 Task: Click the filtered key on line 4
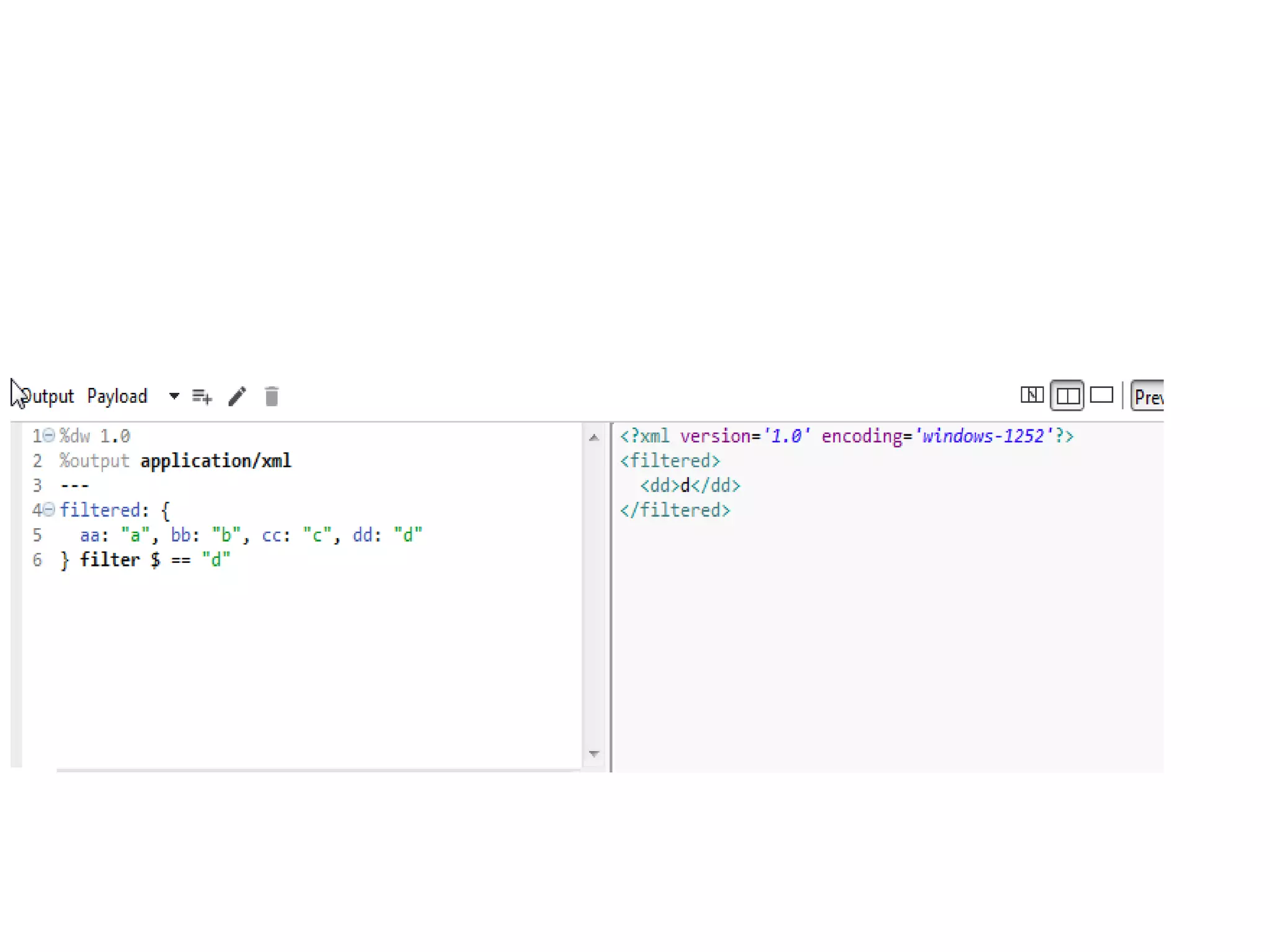[x=100, y=510]
